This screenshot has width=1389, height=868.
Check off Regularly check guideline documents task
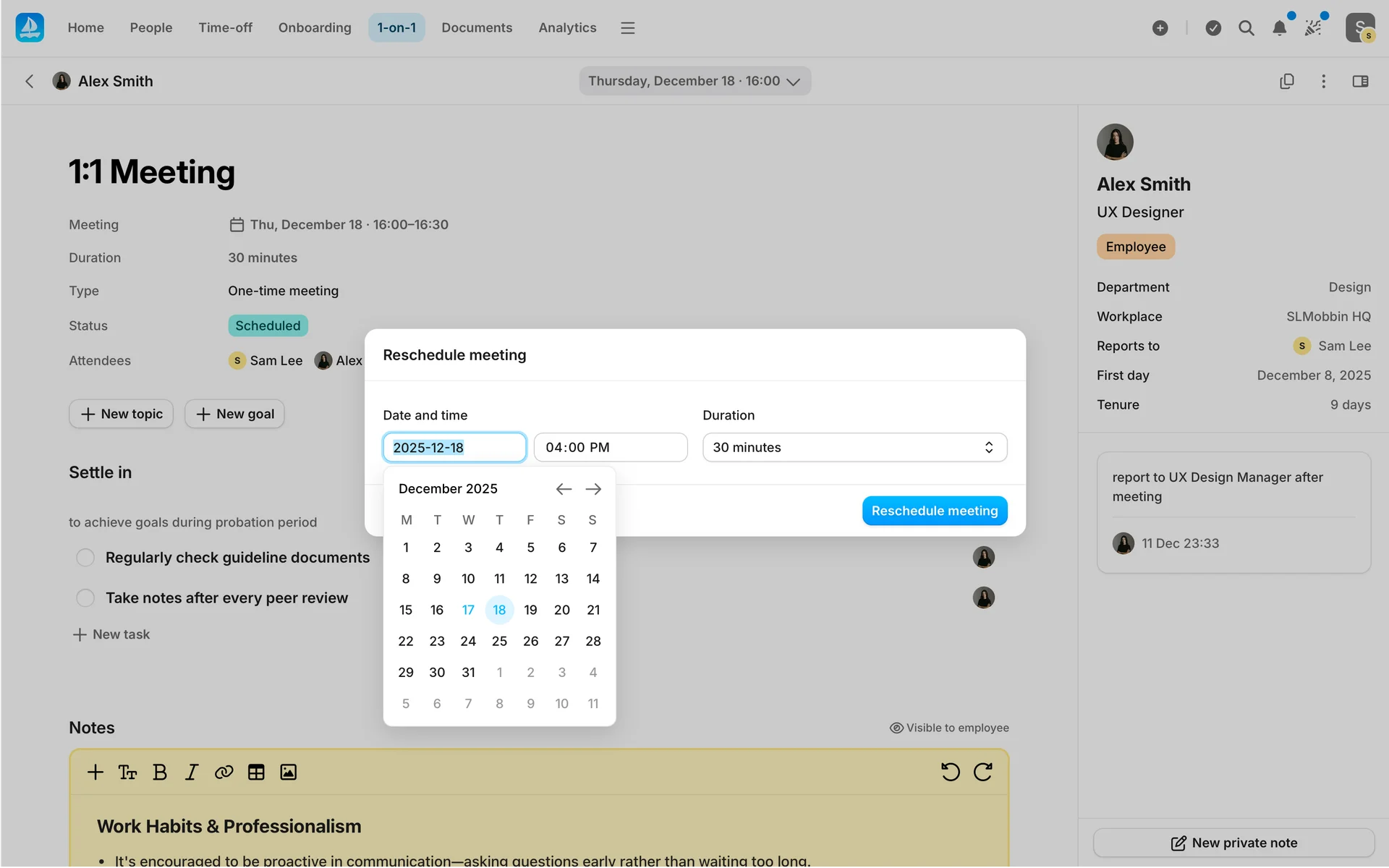click(85, 558)
